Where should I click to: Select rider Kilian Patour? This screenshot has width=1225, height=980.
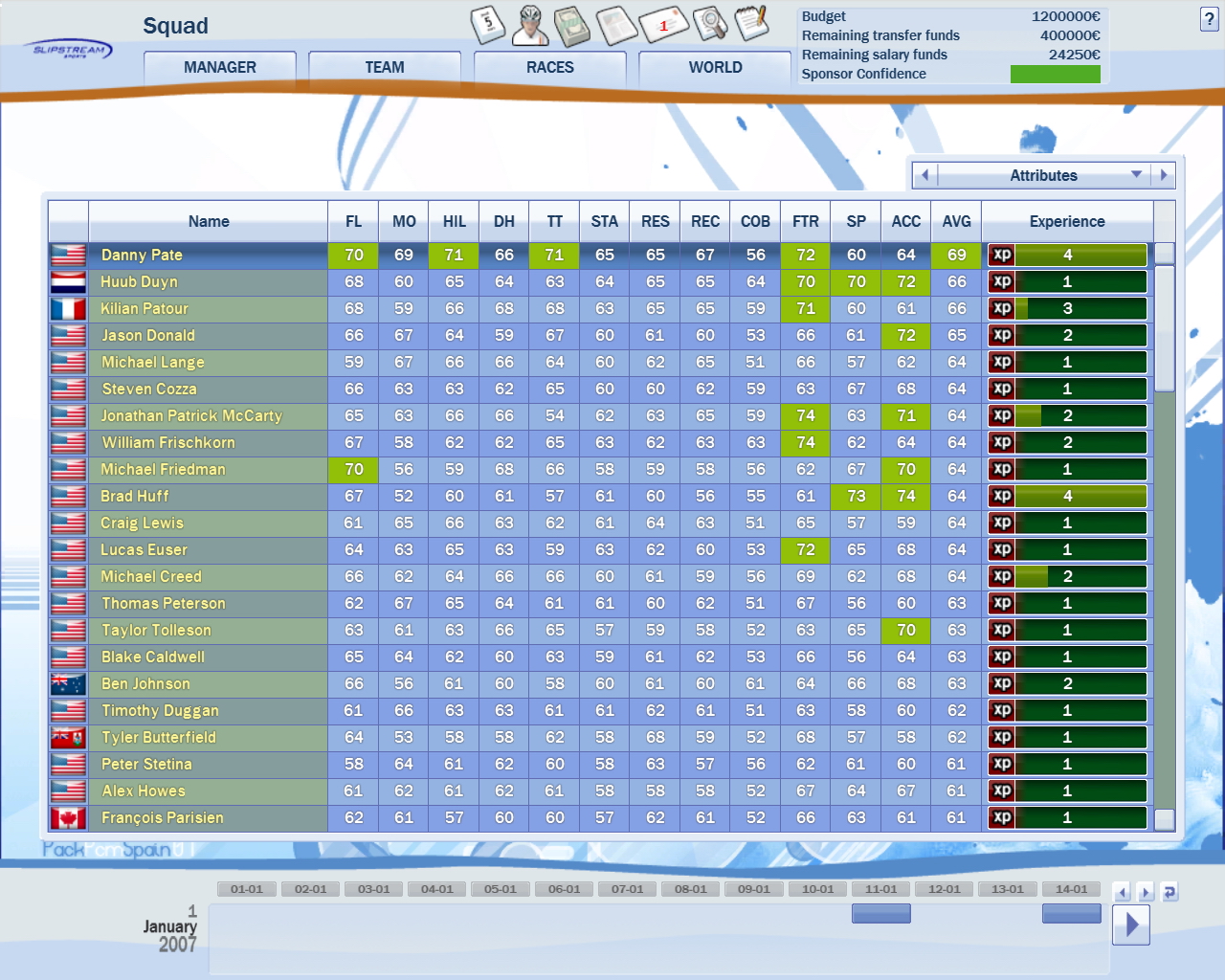click(145, 309)
